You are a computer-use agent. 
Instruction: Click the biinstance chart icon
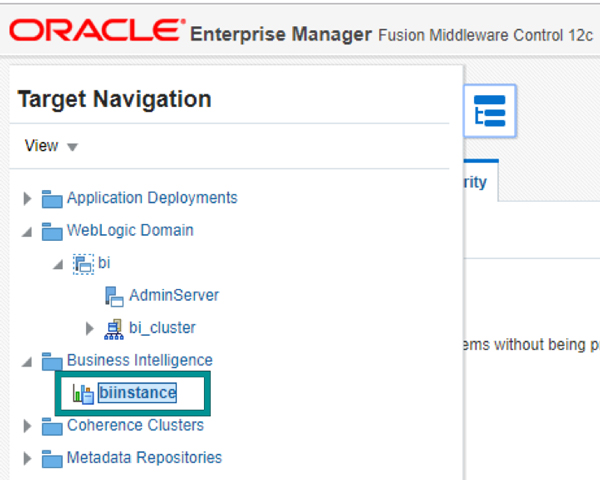point(83,394)
